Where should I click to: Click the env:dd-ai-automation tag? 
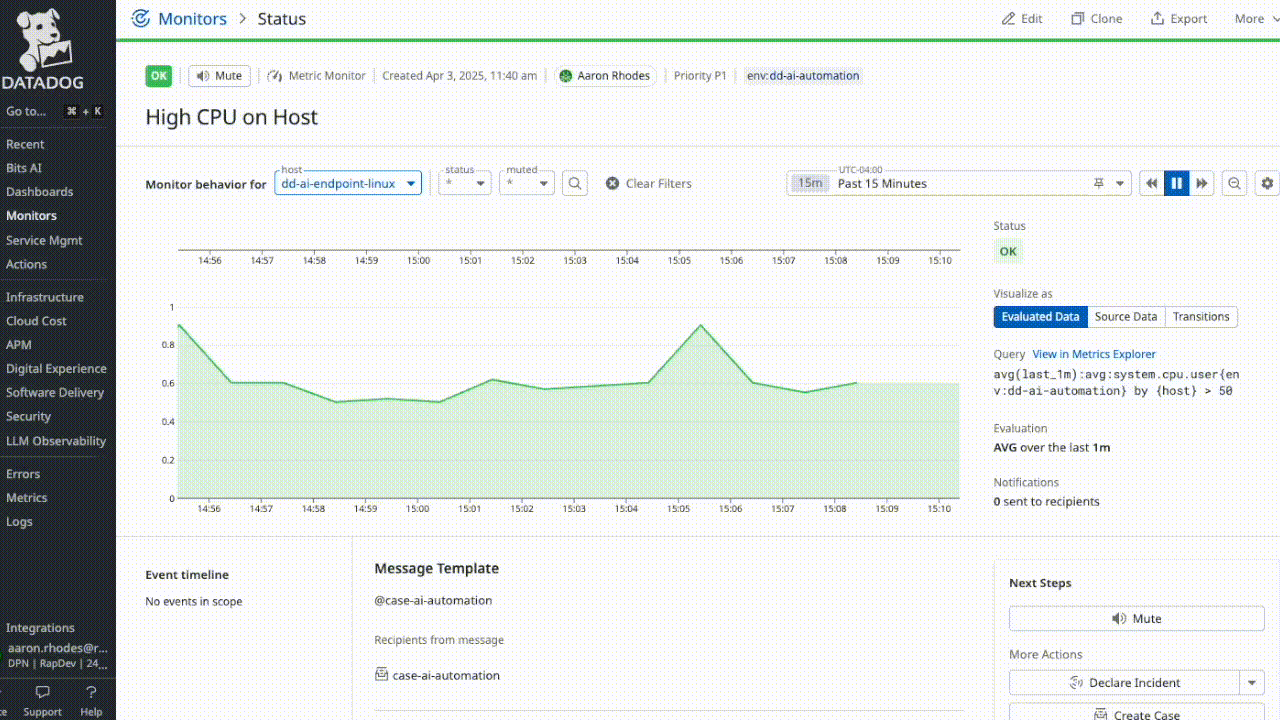click(x=803, y=76)
